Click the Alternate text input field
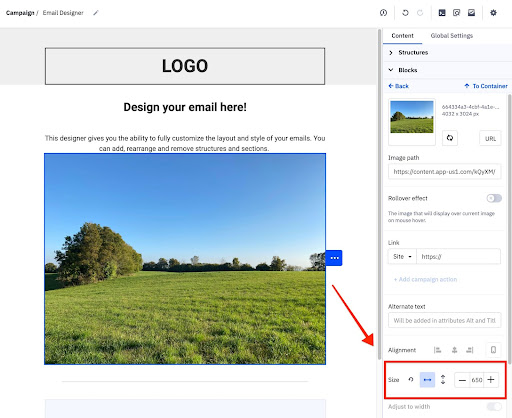 [x=444, y=321]
